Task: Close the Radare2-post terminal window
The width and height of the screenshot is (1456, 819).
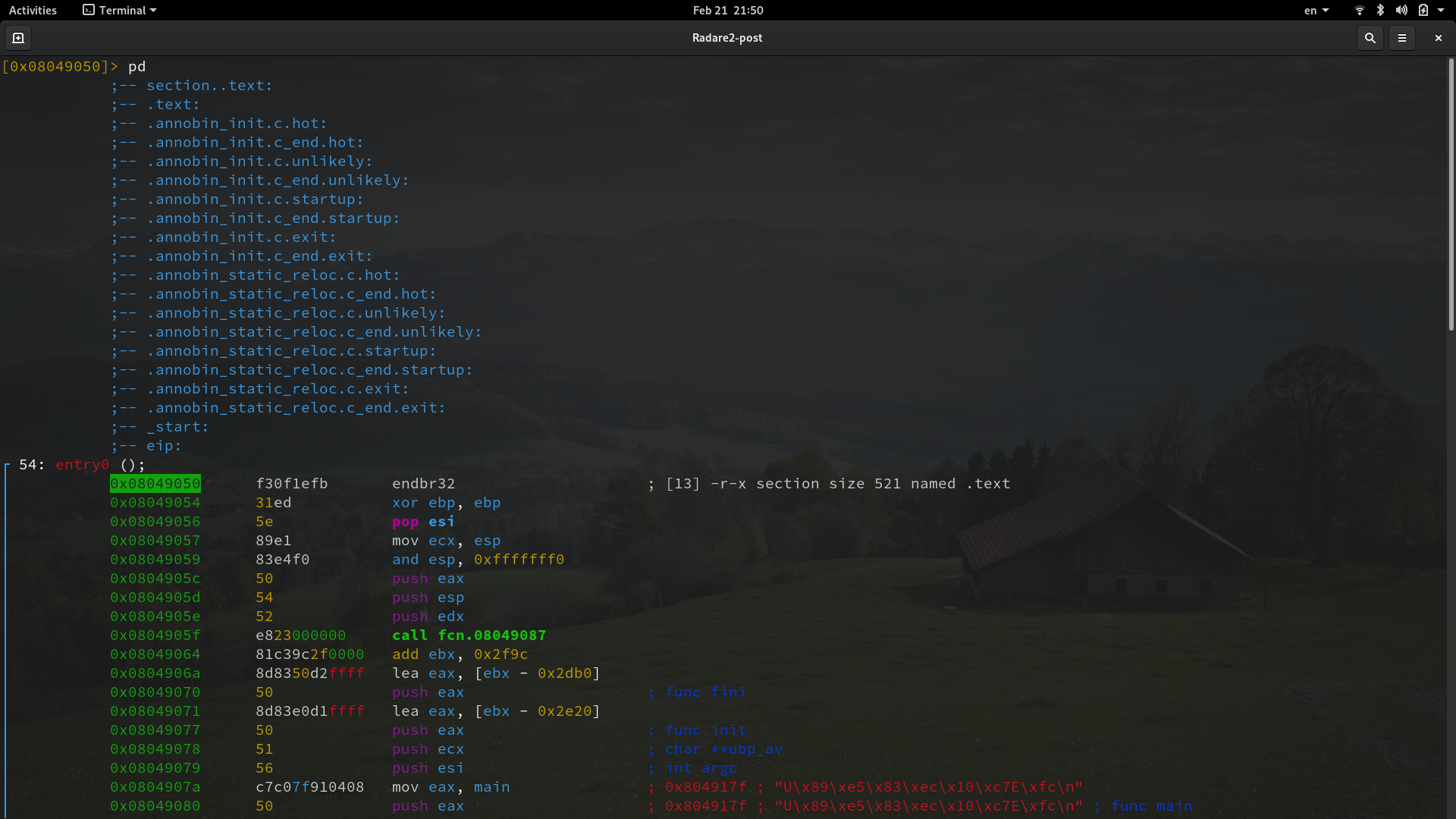Action: click(1438, 38)
